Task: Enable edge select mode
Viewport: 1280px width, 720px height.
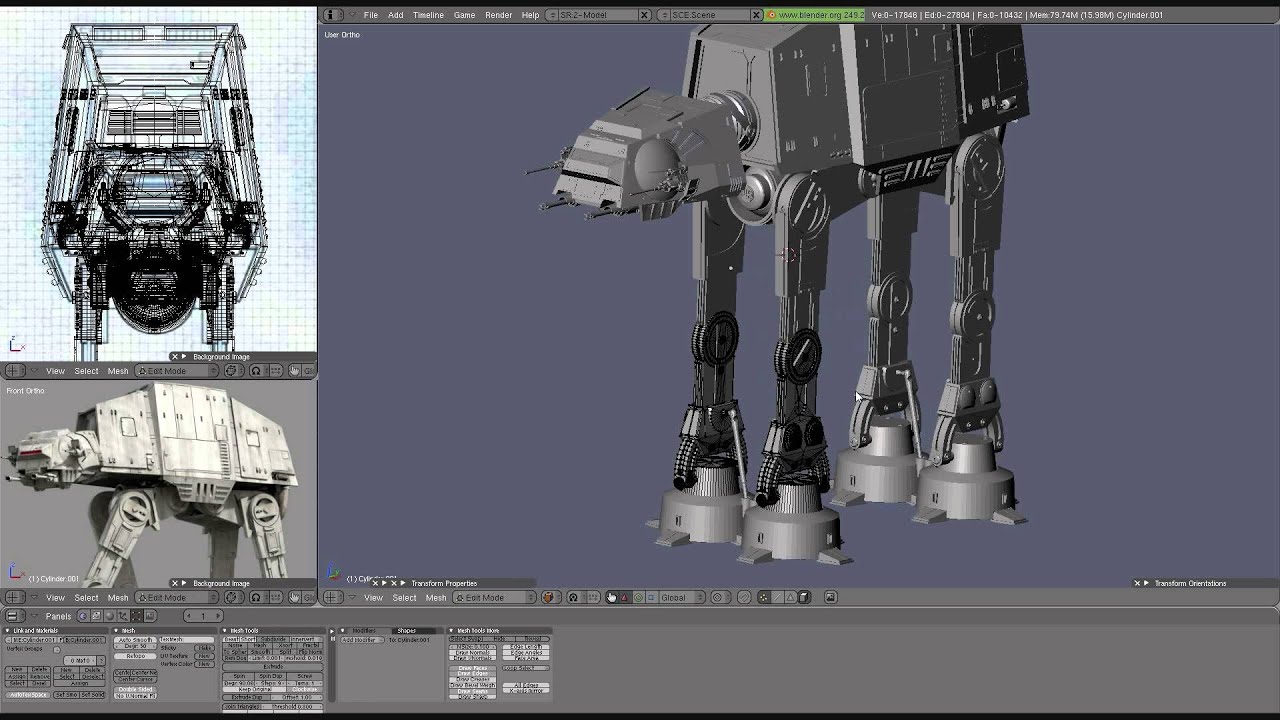Action: (x=777, y=597)
